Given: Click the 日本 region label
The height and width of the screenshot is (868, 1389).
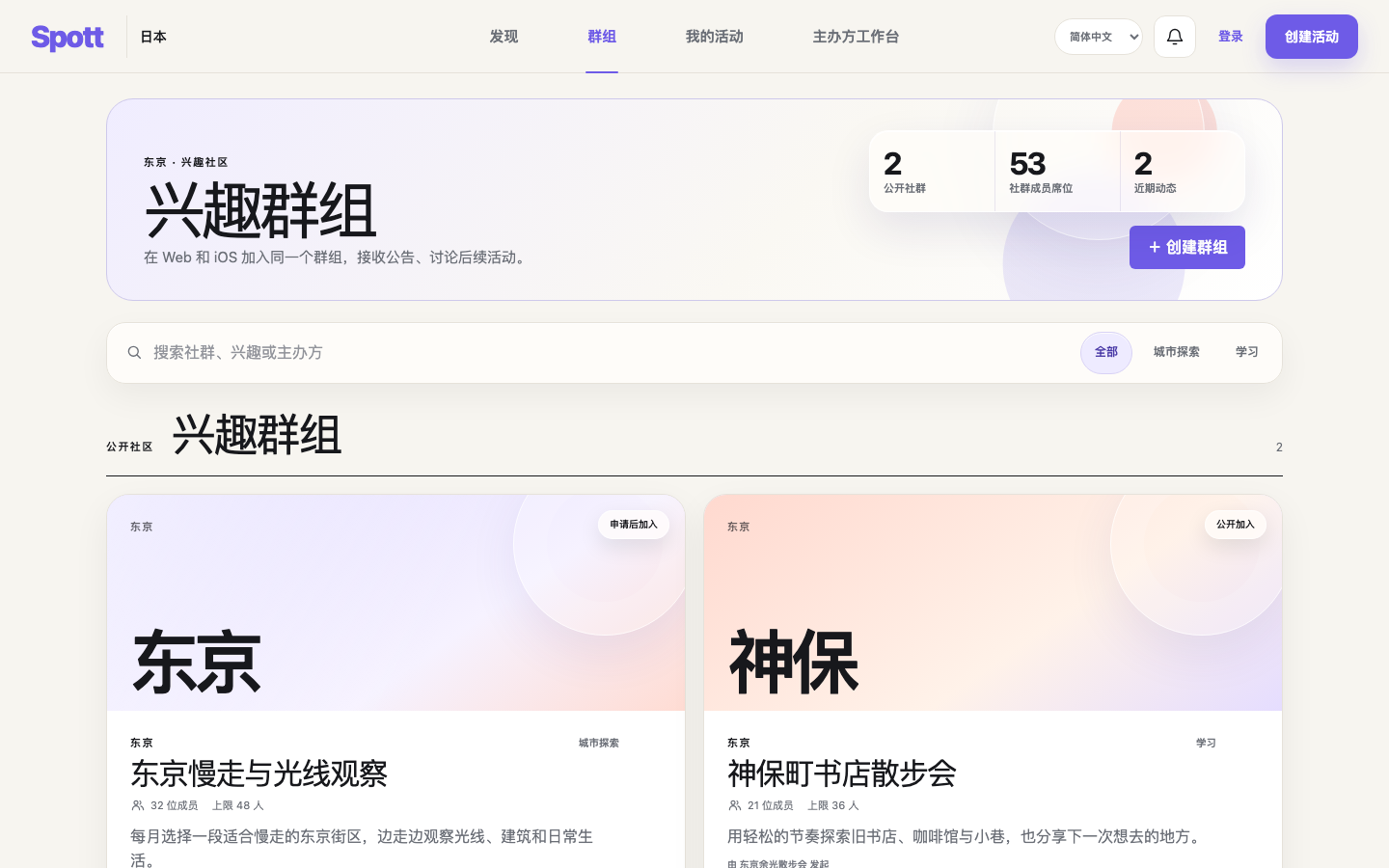Looking at the screenshot, I should tap(153, 37).
